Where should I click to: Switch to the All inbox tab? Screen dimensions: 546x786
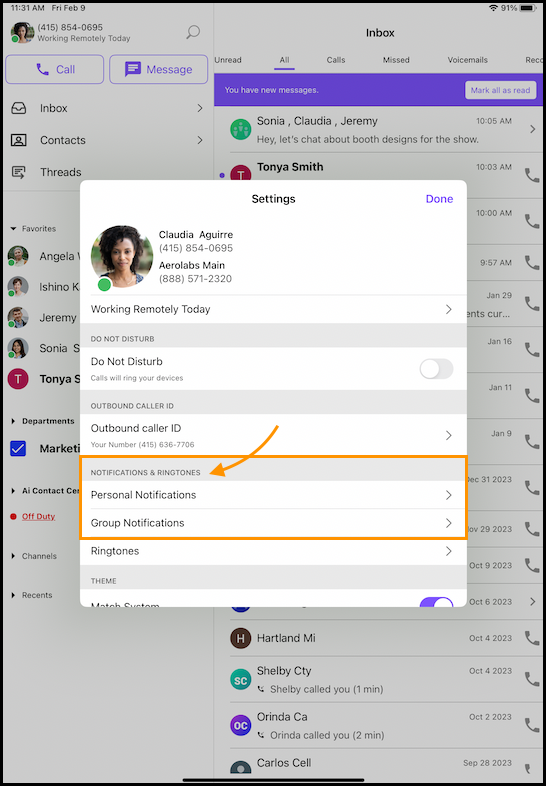tap(284, 60)
